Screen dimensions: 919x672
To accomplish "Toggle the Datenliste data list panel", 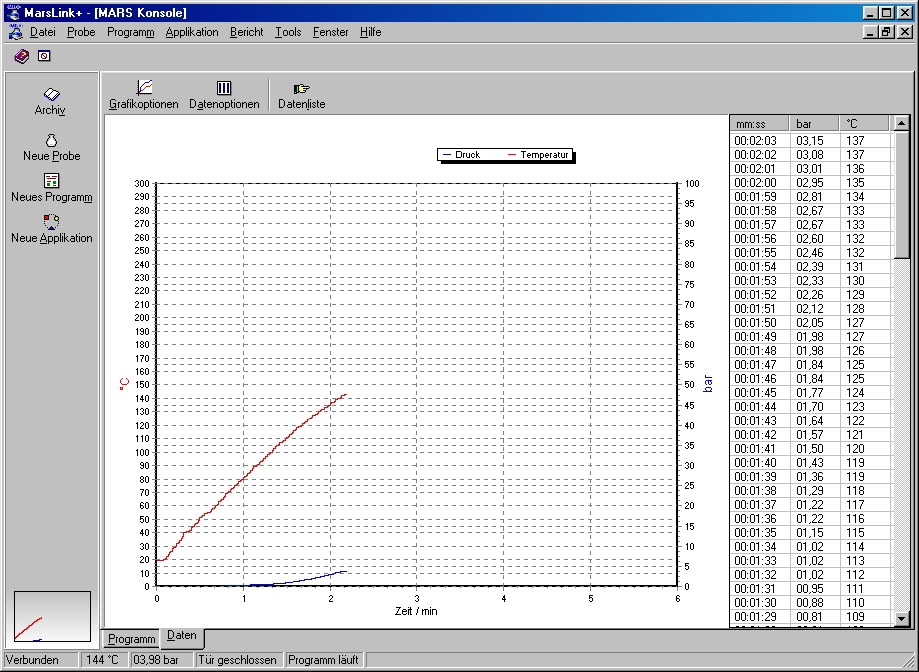I will pos(301,95).
